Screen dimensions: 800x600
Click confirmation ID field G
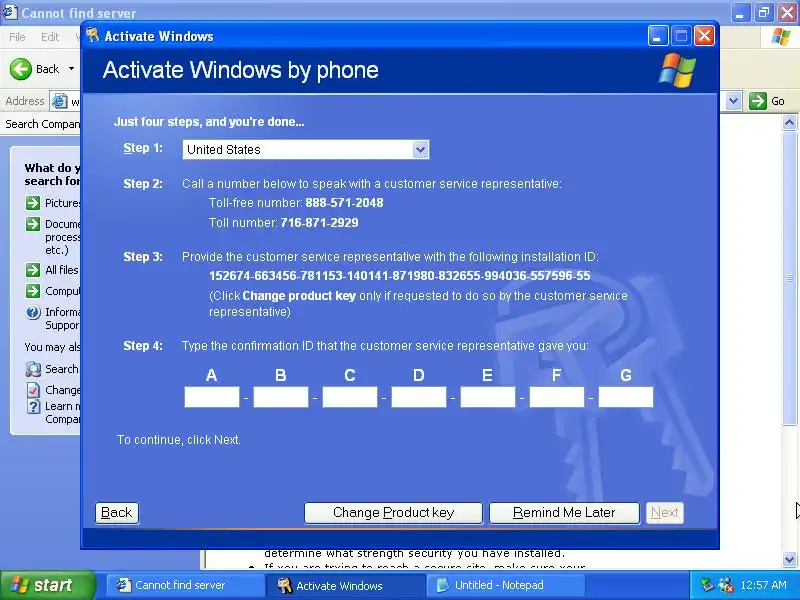click(x=626, y=397)
